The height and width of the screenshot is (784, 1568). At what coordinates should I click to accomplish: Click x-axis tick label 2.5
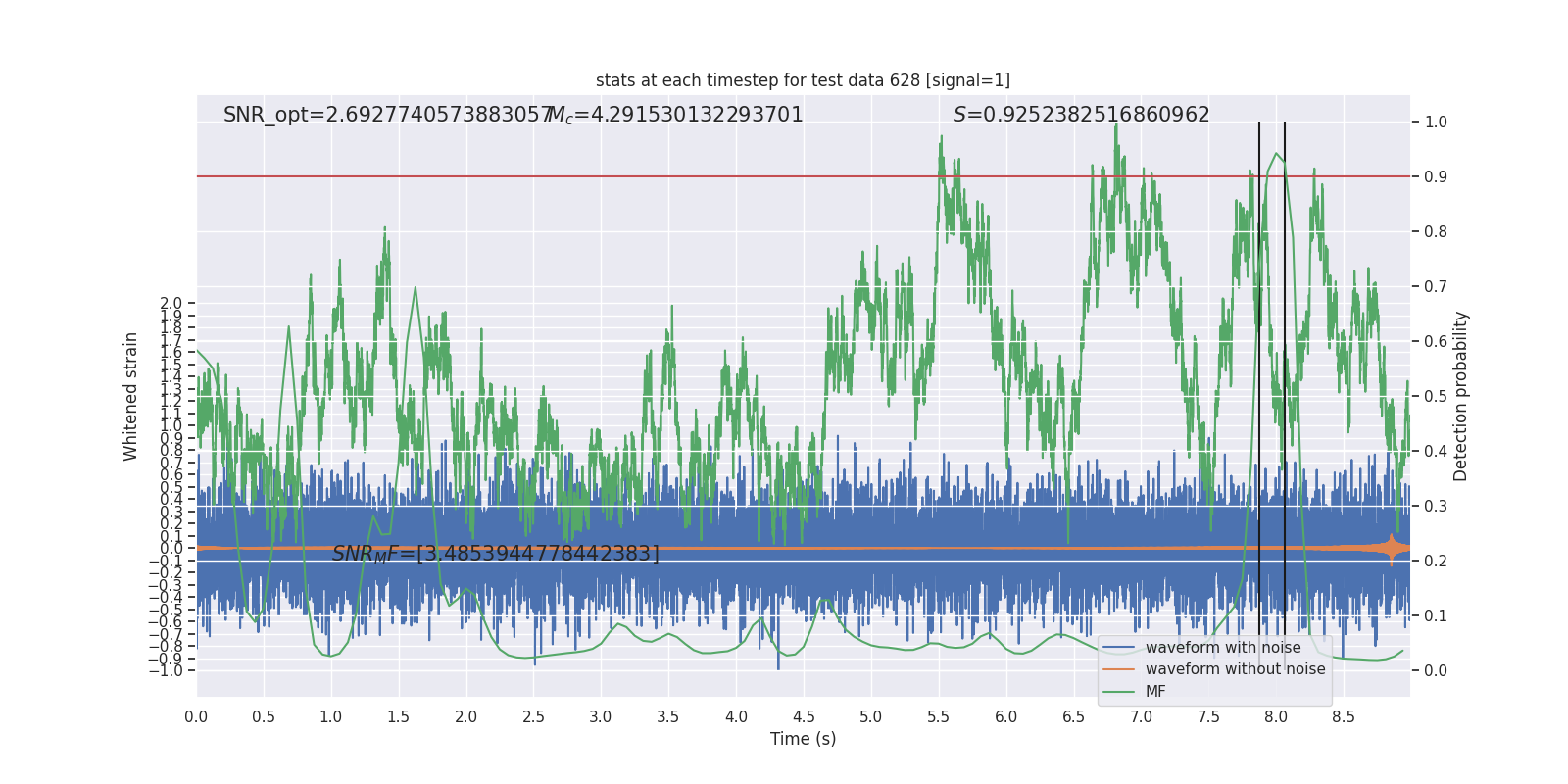pyautogui.click(x=533, y=717)
